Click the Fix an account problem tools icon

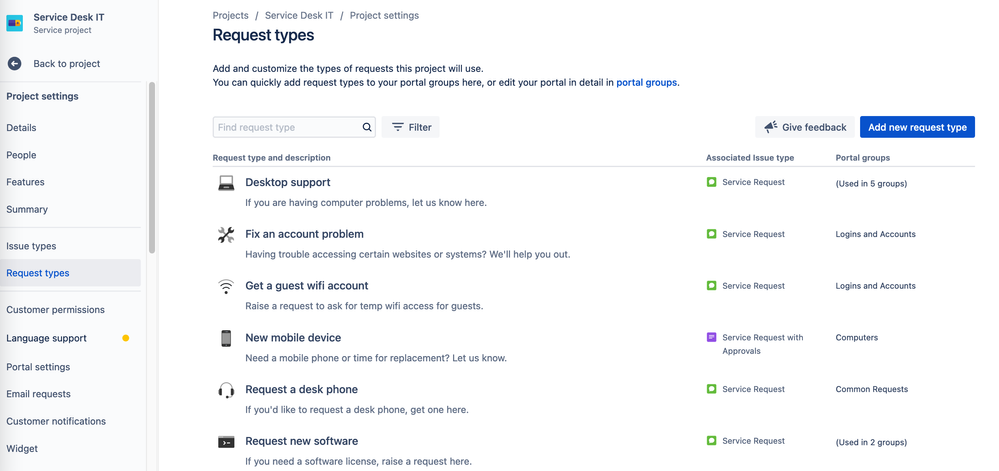pos(226,235)
